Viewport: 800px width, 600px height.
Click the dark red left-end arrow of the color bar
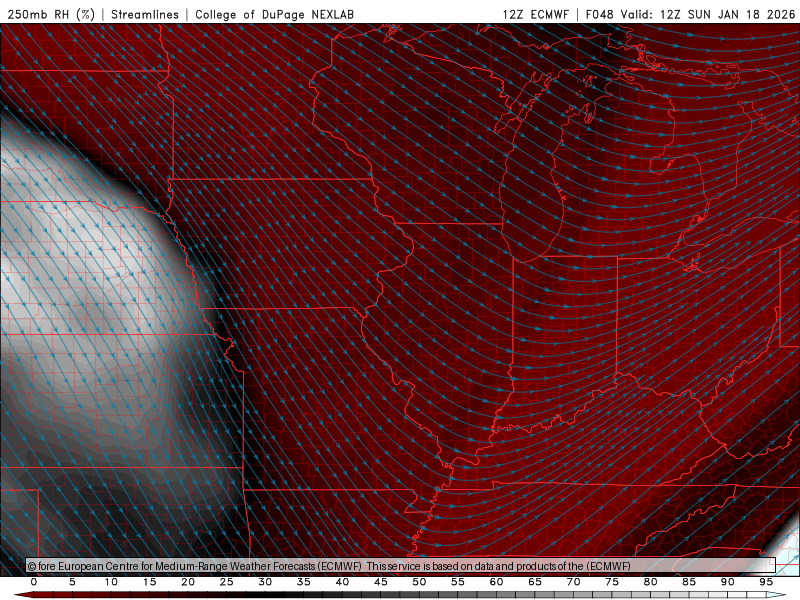pos(23,595)
